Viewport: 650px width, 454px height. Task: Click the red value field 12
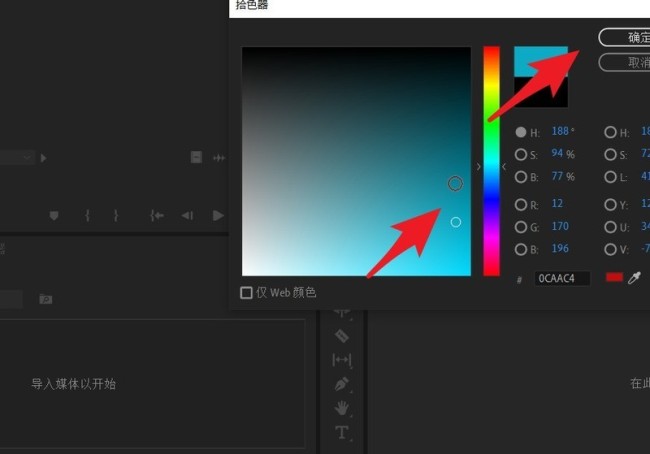pos(557,203)
